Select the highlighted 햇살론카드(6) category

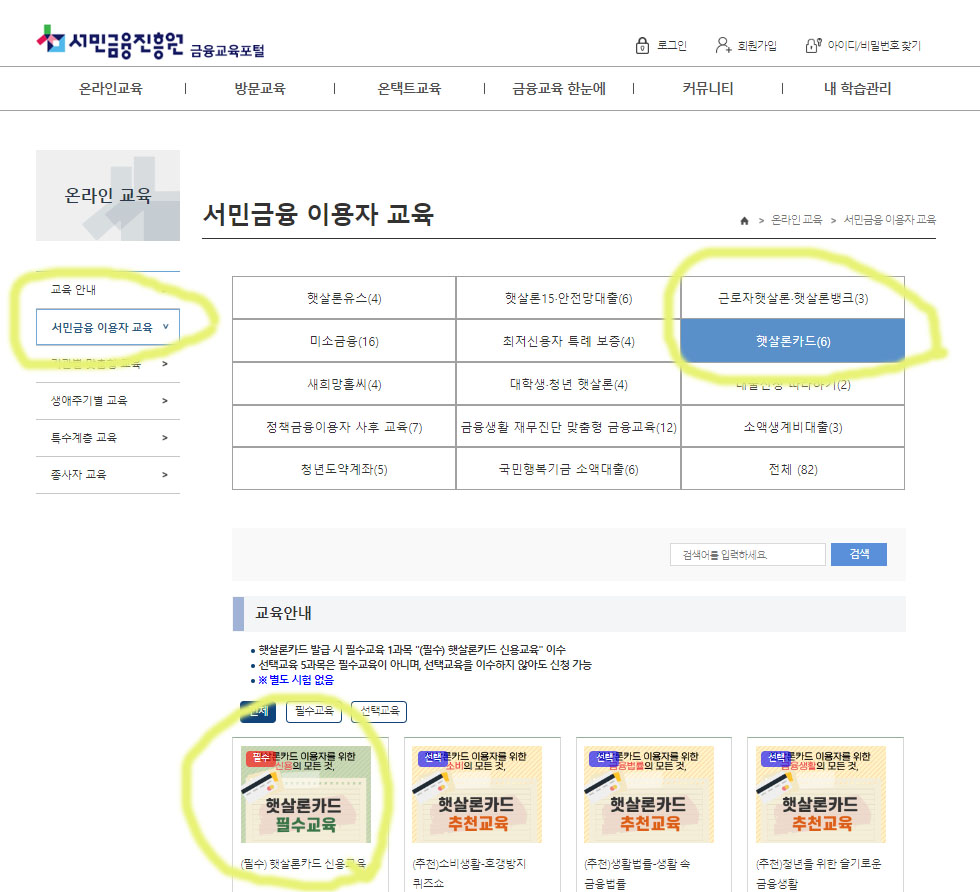tap(792, 341)
